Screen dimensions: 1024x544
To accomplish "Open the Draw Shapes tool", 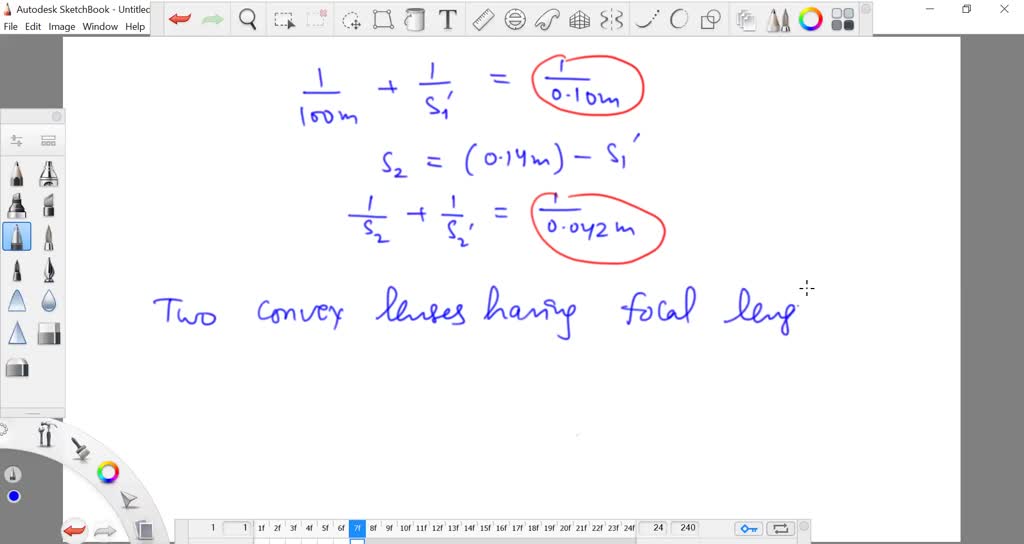I will pyautogui.click(x=710, y=20).
